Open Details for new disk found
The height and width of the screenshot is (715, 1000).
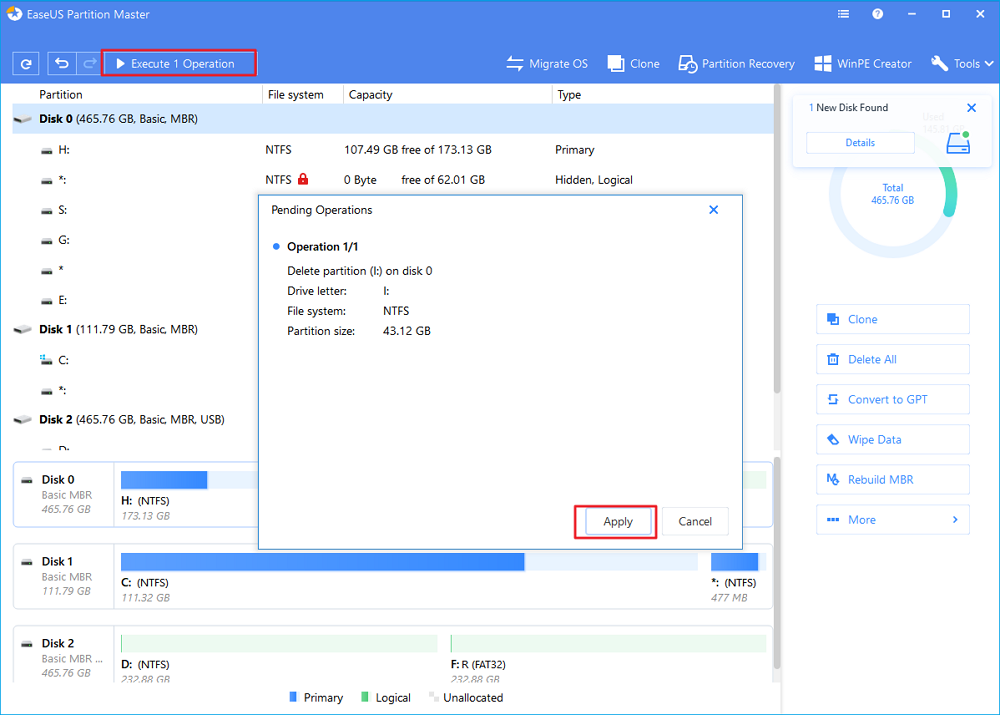click(x=860, y=143)
